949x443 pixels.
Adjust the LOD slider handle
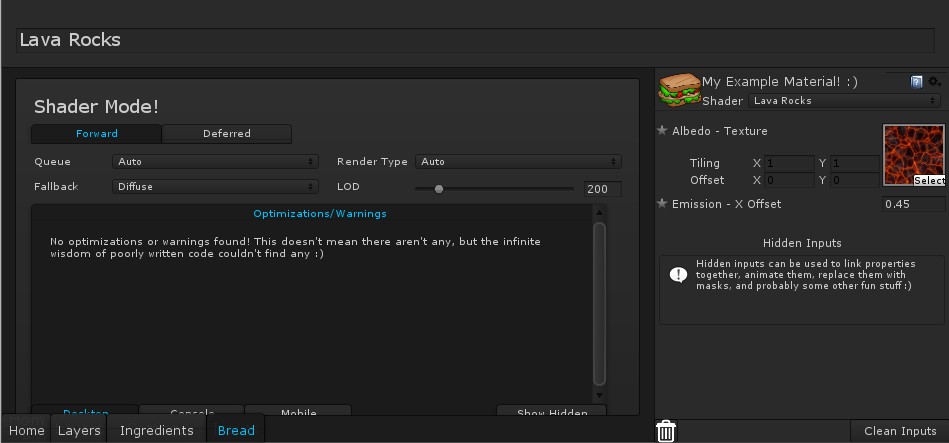[439, 188]
